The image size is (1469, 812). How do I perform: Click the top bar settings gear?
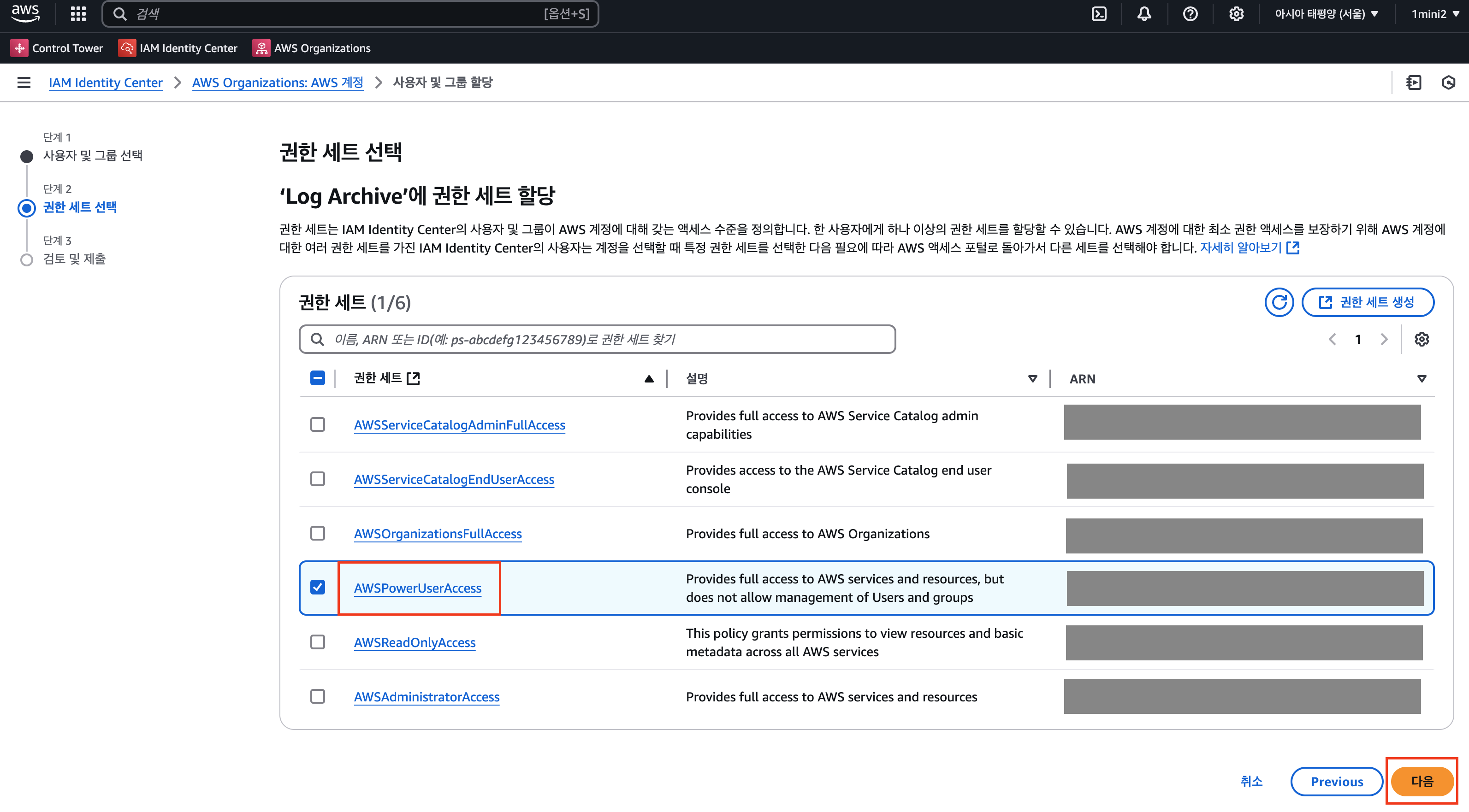tap(1236, 14)
